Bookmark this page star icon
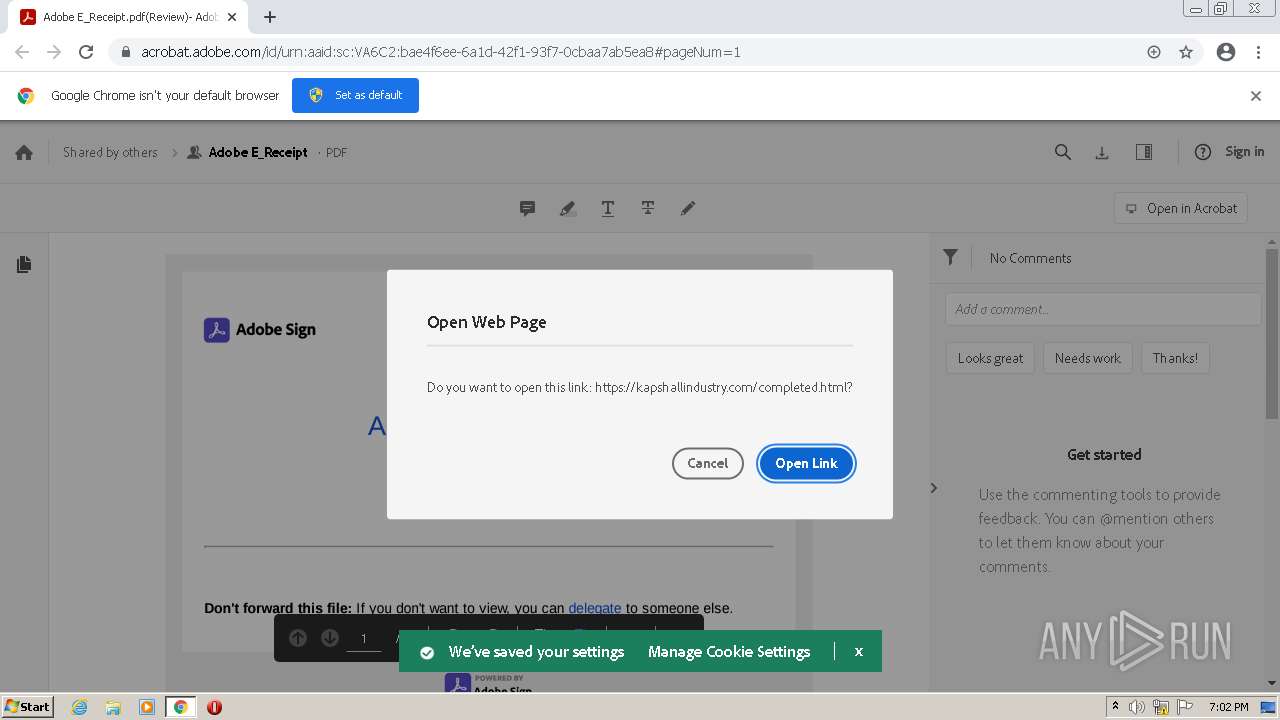1280x720 pixels. [x=1186, y=52]
